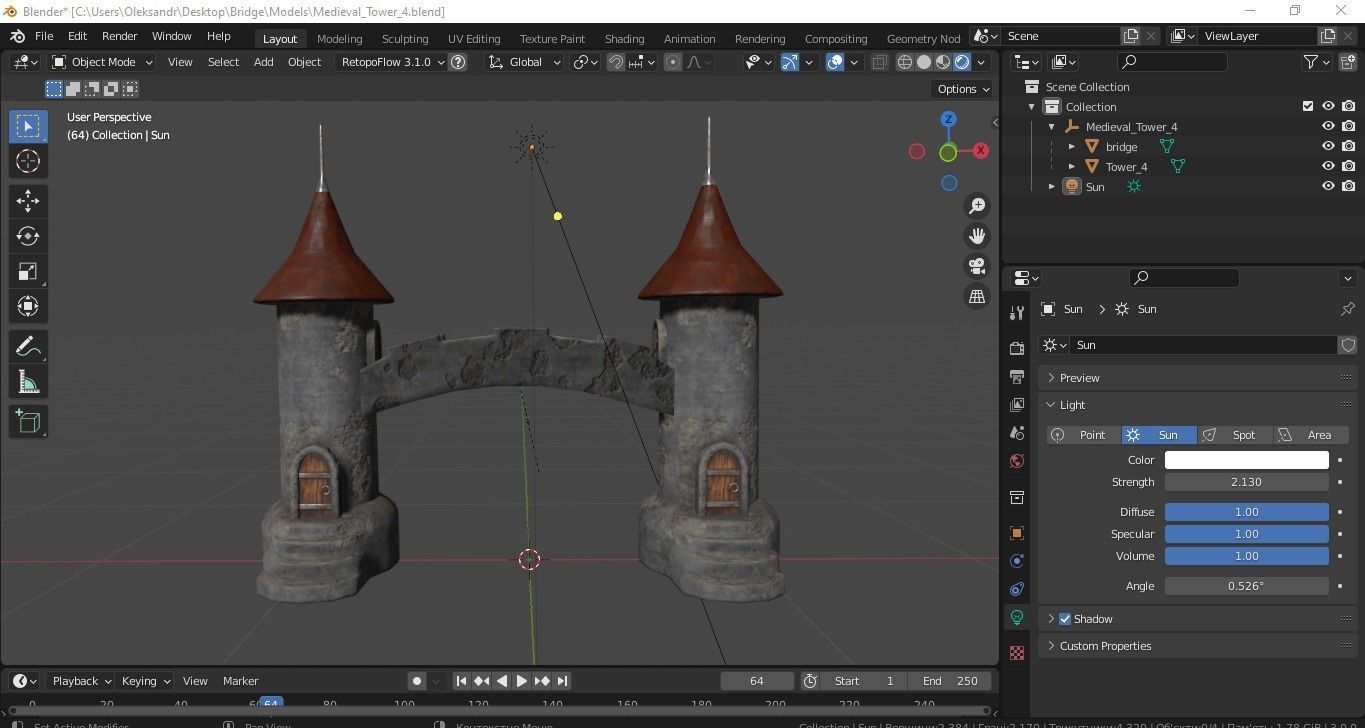Set light type to Area
The width and height of the screenshot is (1365, 728).
pyautogui.click(x=1311, y=435)
